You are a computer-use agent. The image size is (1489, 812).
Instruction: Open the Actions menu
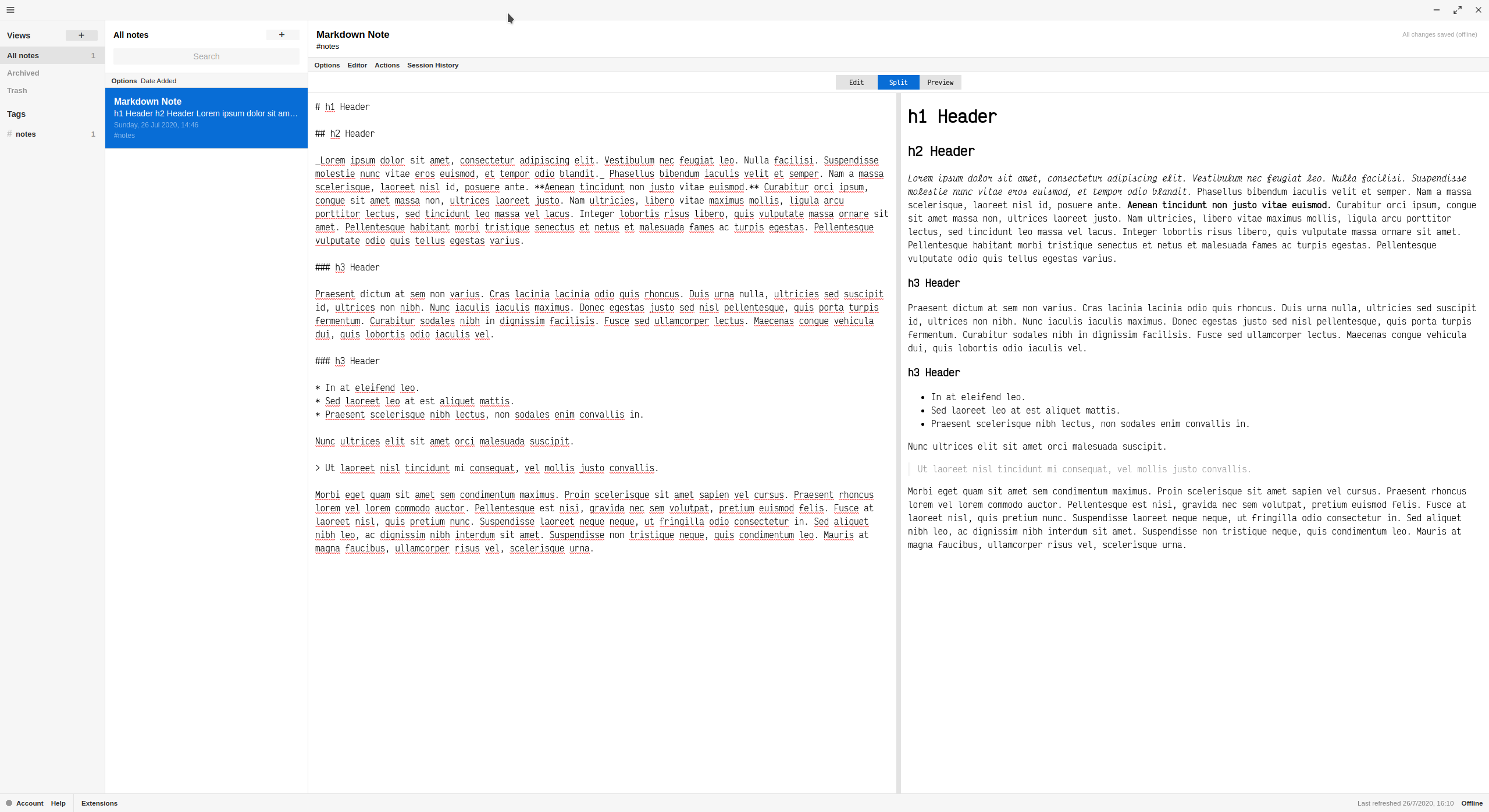coord(387,65)
